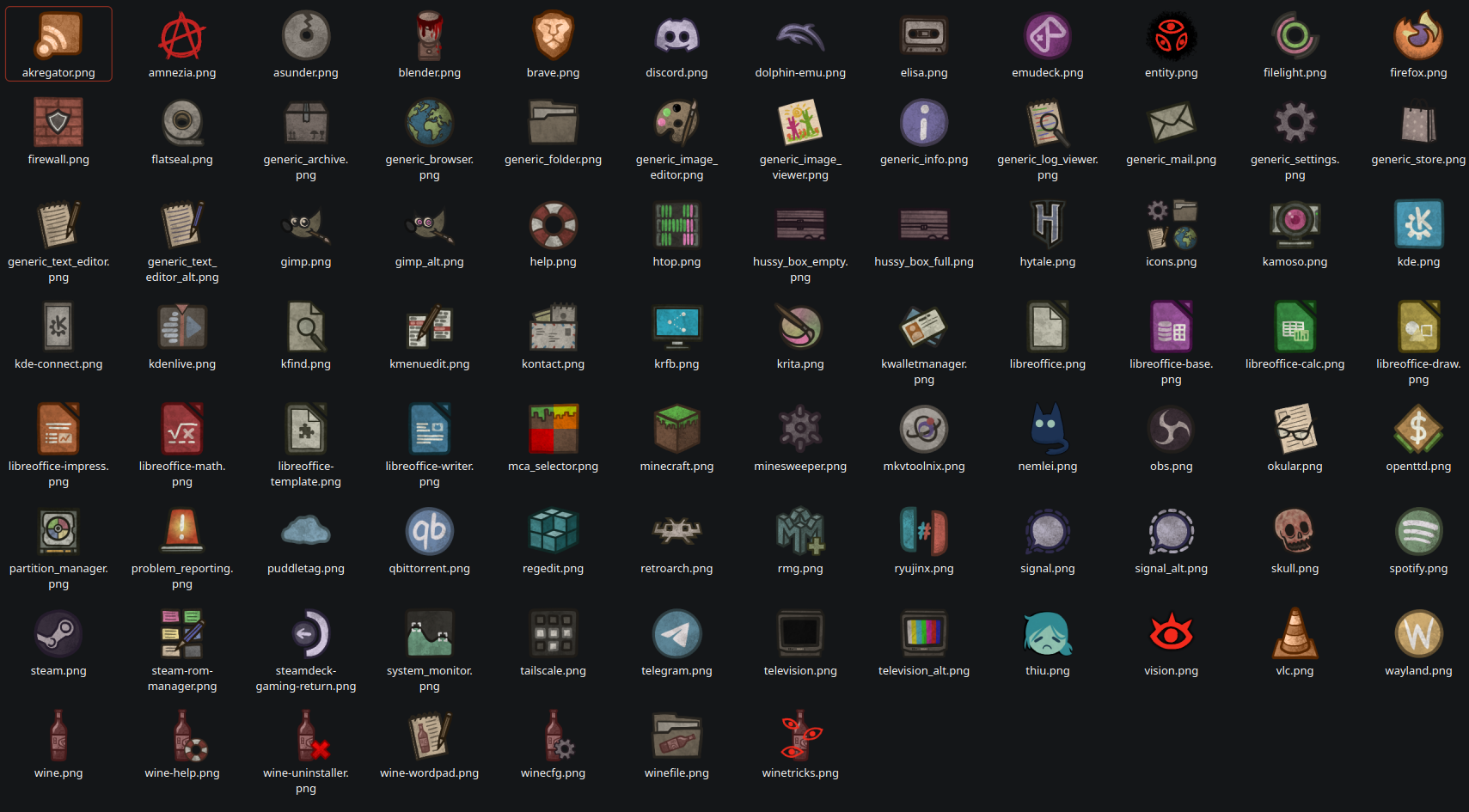Select the television_alt color bars icon
Screen dimensions: 1469x812
pyautogui.click(x=924, y=633)
